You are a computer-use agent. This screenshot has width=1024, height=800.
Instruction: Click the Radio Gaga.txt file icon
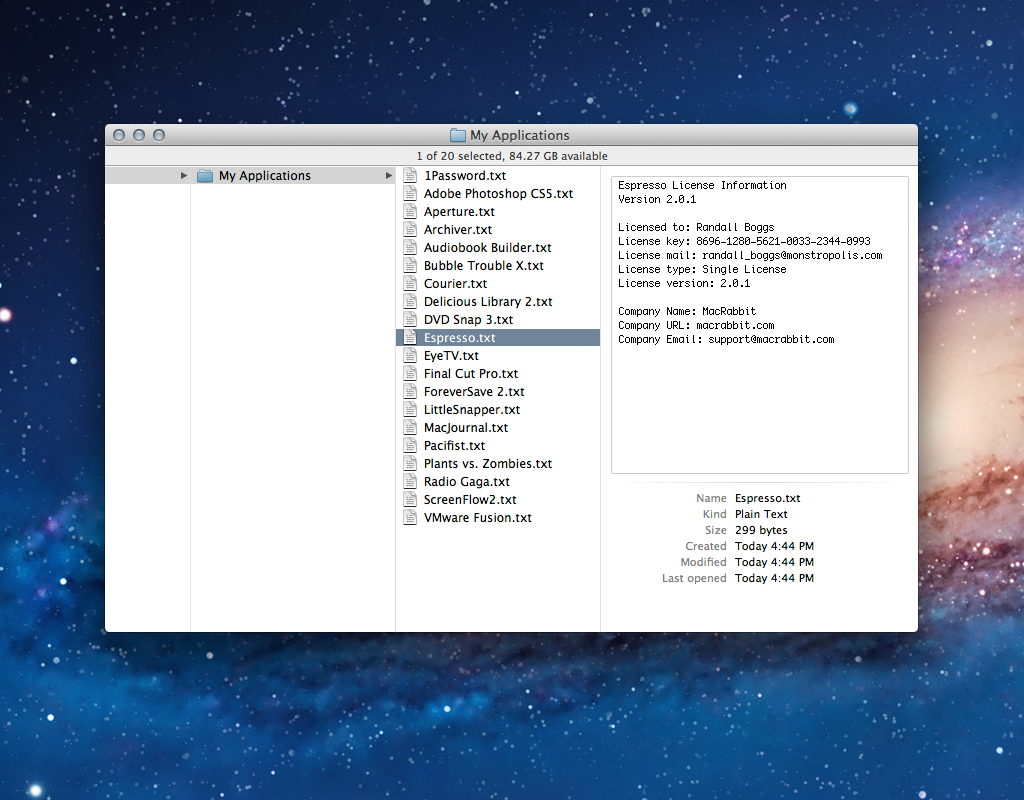tap(410, 481)
